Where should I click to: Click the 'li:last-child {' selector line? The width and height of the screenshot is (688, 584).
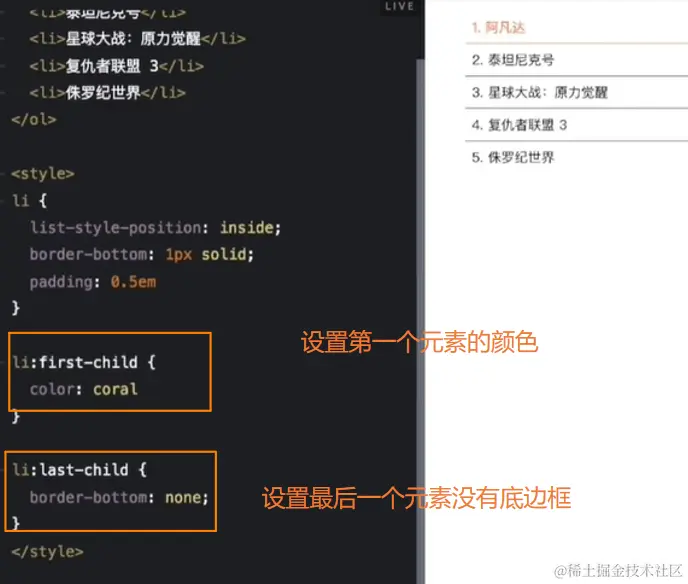(x=79, y=470)
